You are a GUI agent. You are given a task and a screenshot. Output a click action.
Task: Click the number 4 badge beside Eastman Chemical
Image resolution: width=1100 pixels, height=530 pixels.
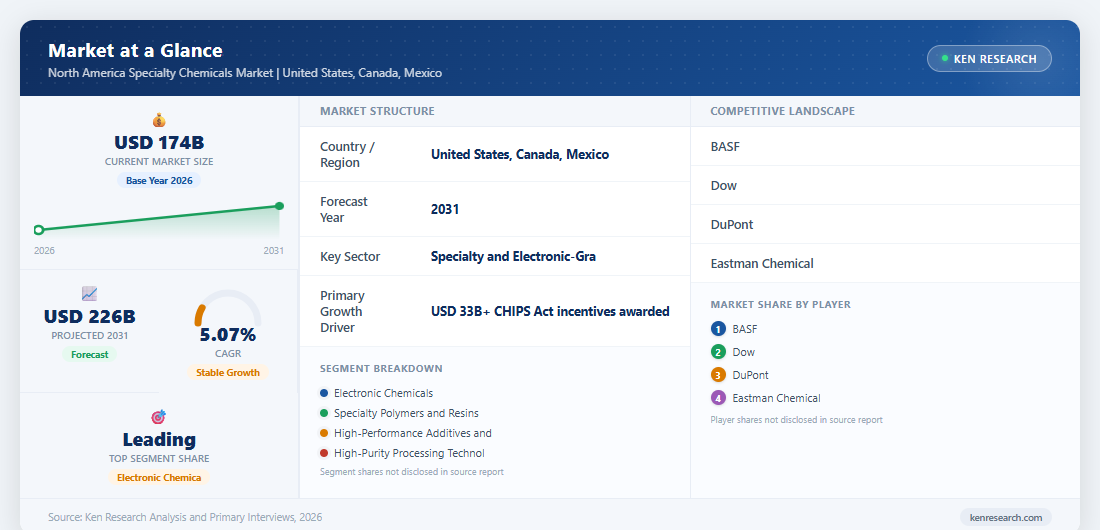(718, 398)
